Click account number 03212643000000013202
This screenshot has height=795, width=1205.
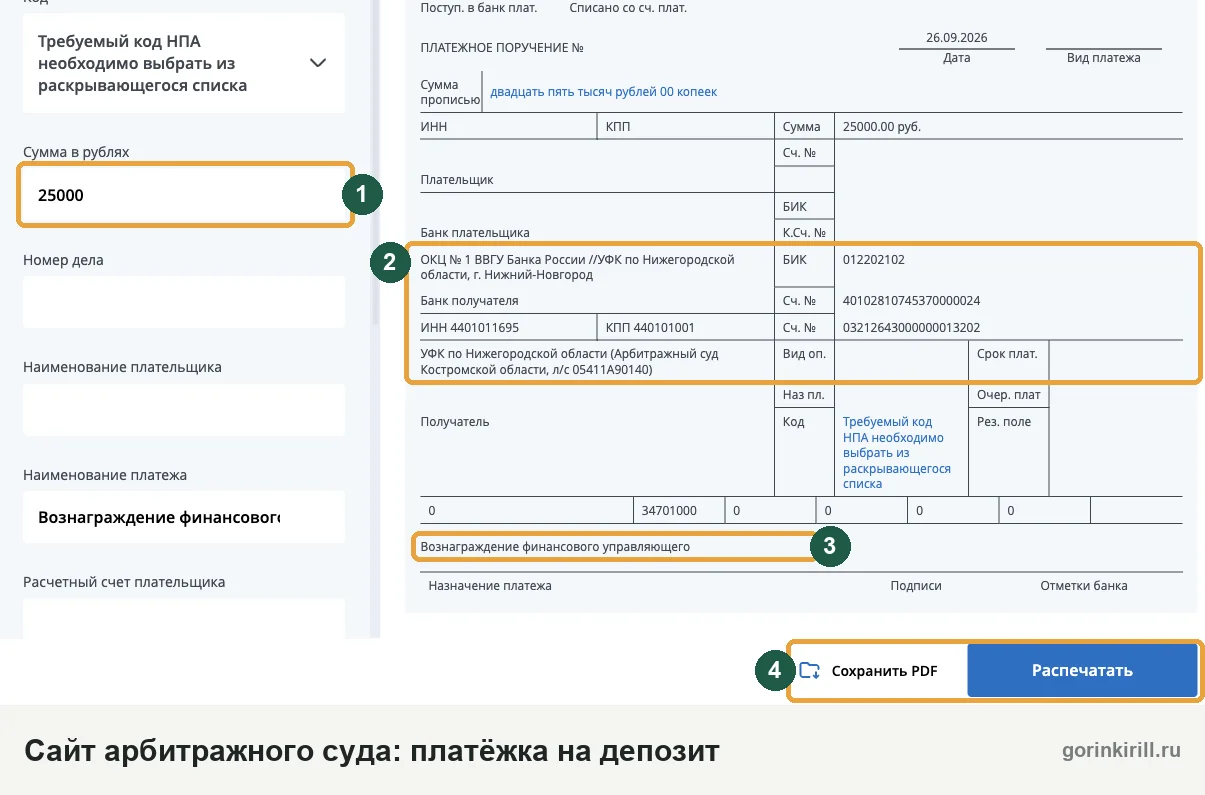tap(911, 327)
